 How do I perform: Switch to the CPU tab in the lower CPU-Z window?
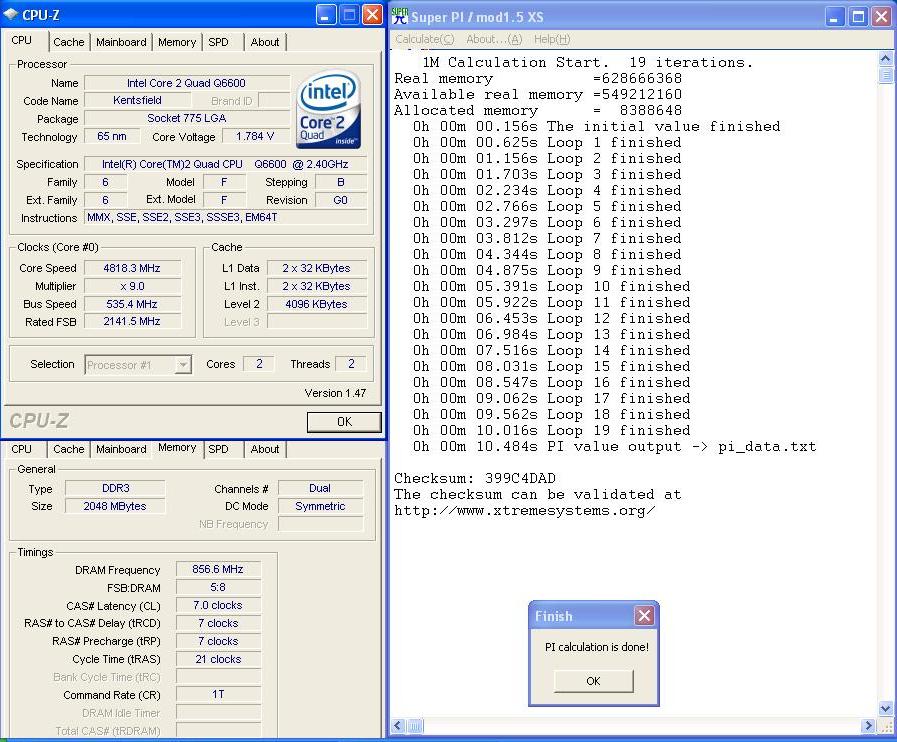click(22, 449)
